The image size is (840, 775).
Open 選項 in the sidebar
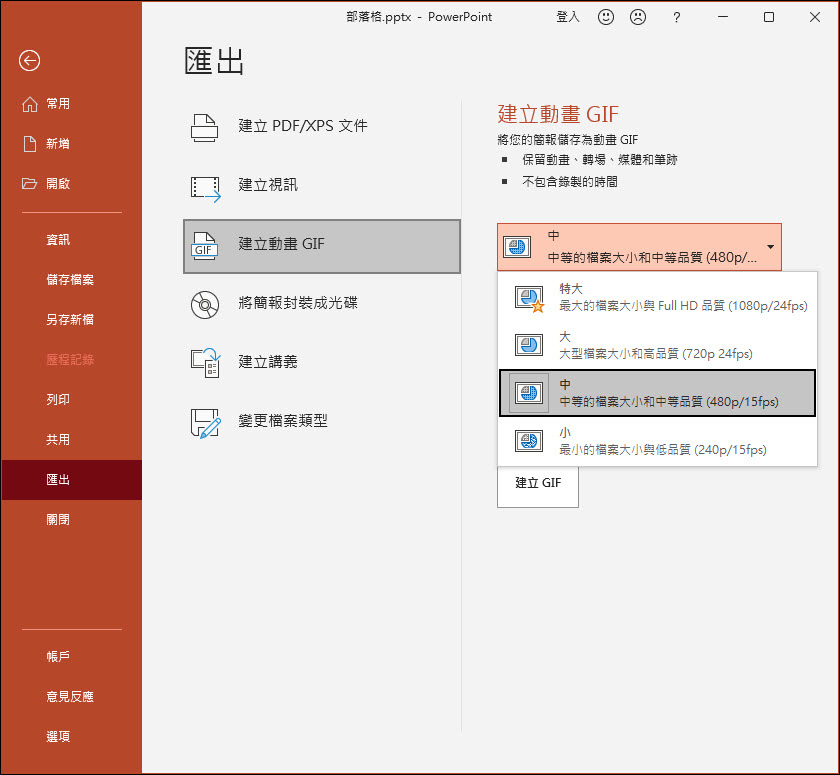71,737
